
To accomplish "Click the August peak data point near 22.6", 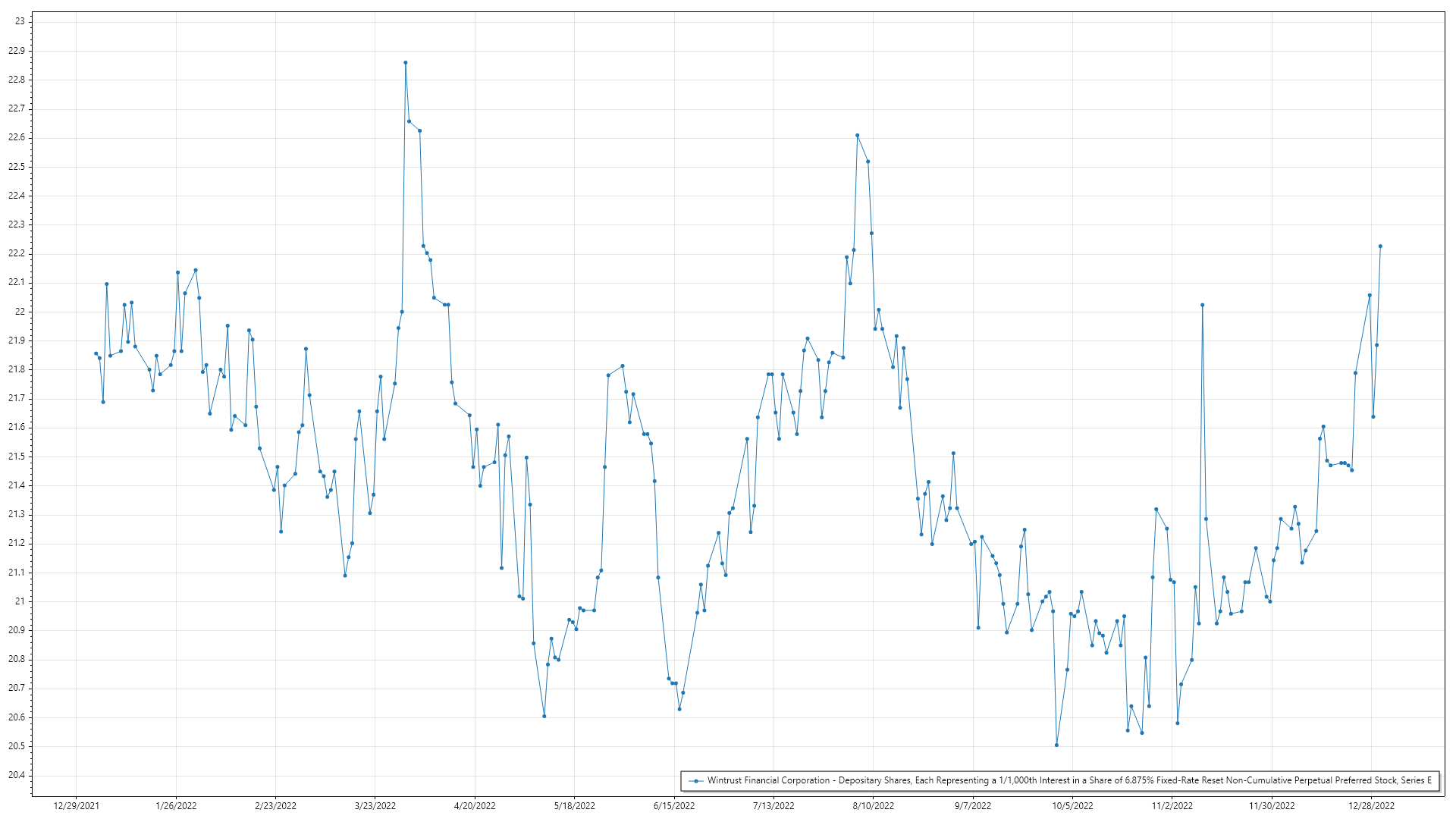I will (x=857, y=136).
